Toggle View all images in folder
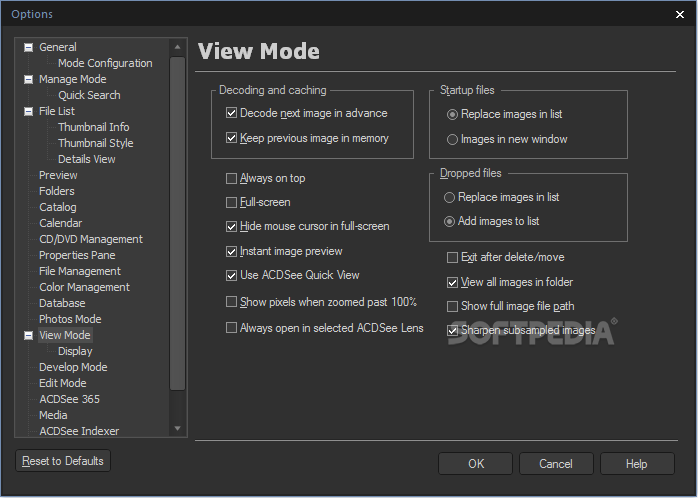The width and height of the screenshot is (698, 498). pos(452,283)
